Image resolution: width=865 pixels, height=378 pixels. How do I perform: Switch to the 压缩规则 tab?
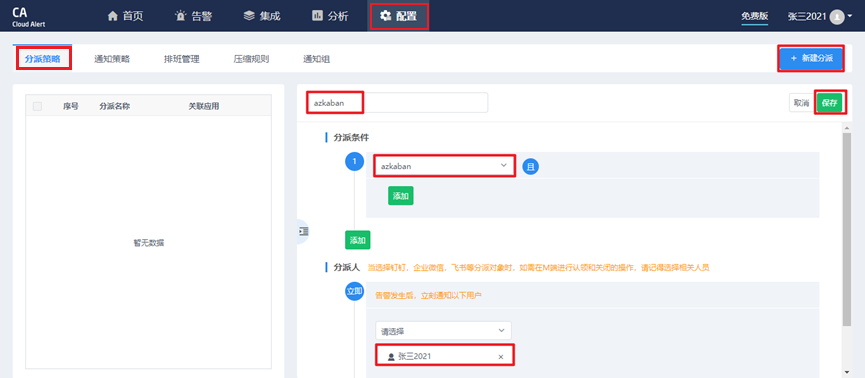pyautogui.click(x=251, y=59)
